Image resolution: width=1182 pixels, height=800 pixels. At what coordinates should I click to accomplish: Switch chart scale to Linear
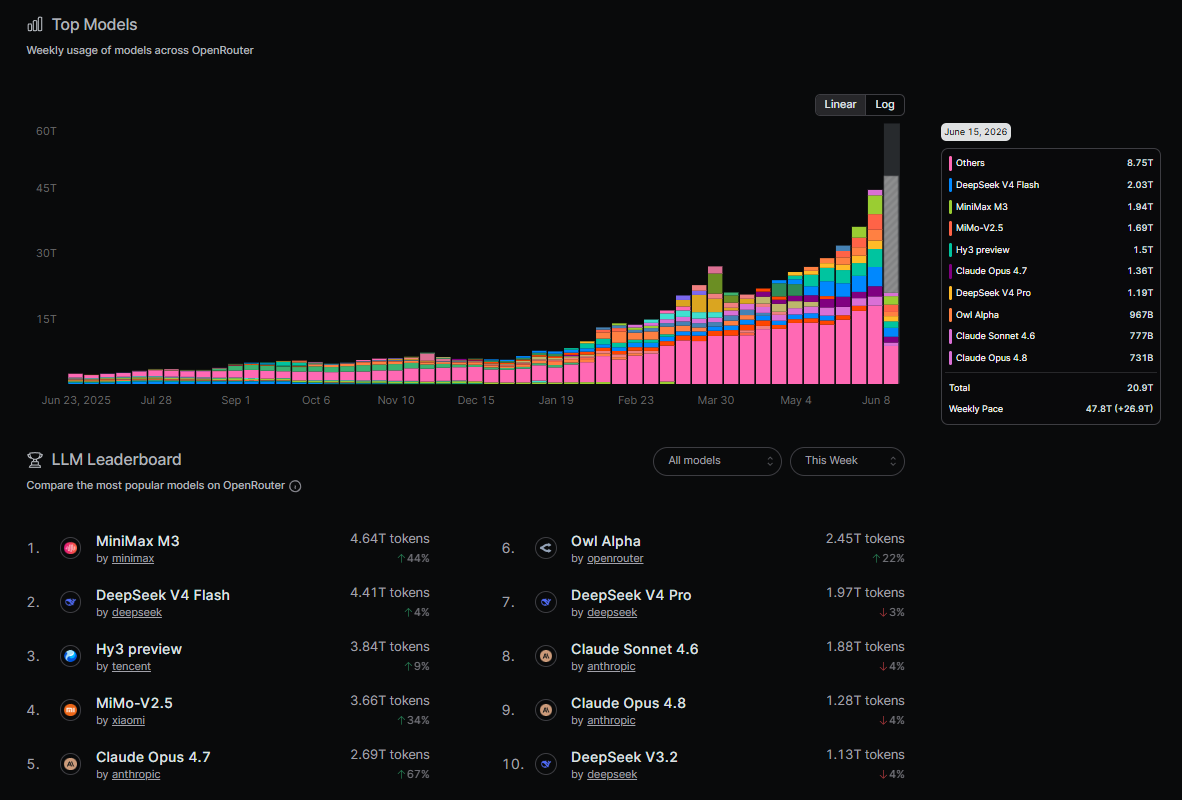[840, 105]
